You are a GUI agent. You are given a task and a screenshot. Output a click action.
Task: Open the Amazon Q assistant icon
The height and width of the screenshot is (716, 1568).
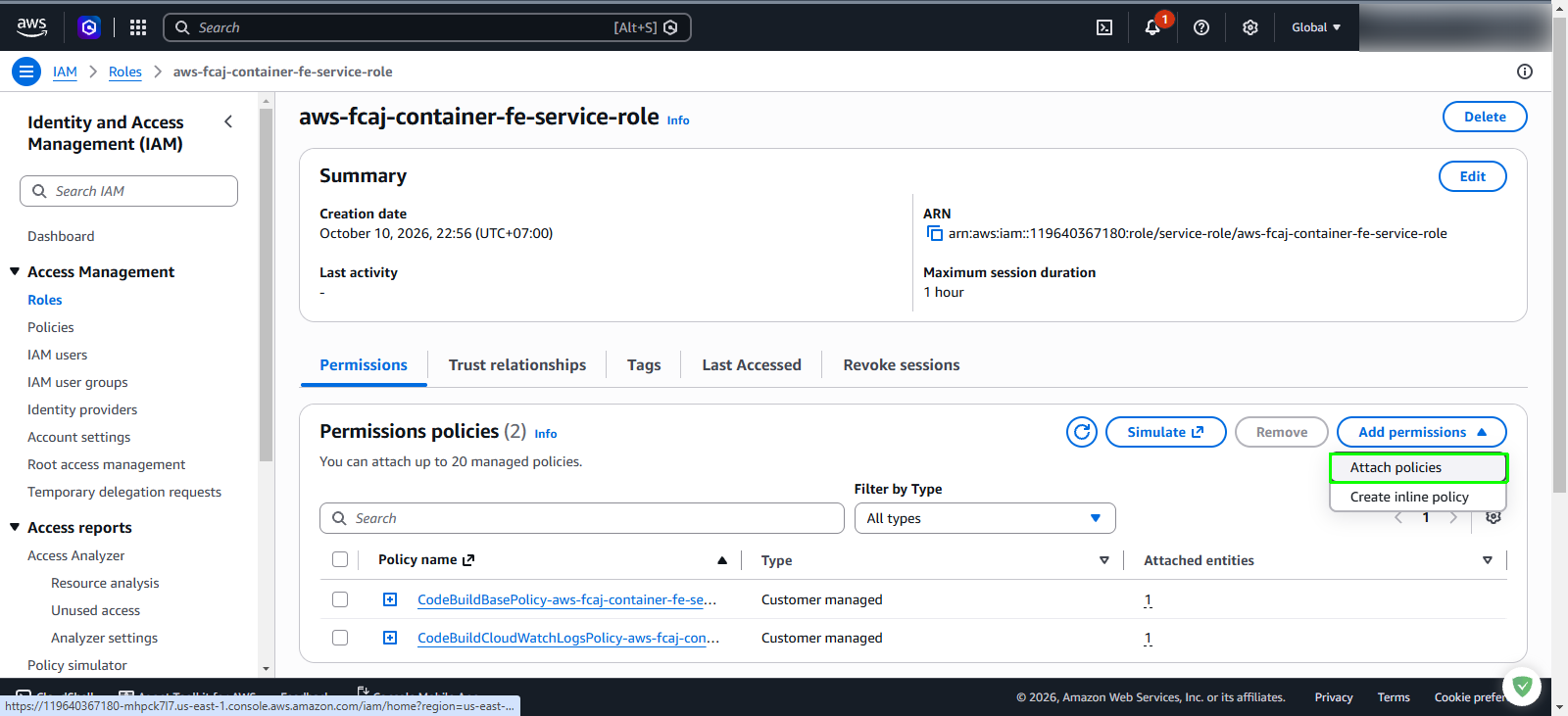tap(89, 27)
